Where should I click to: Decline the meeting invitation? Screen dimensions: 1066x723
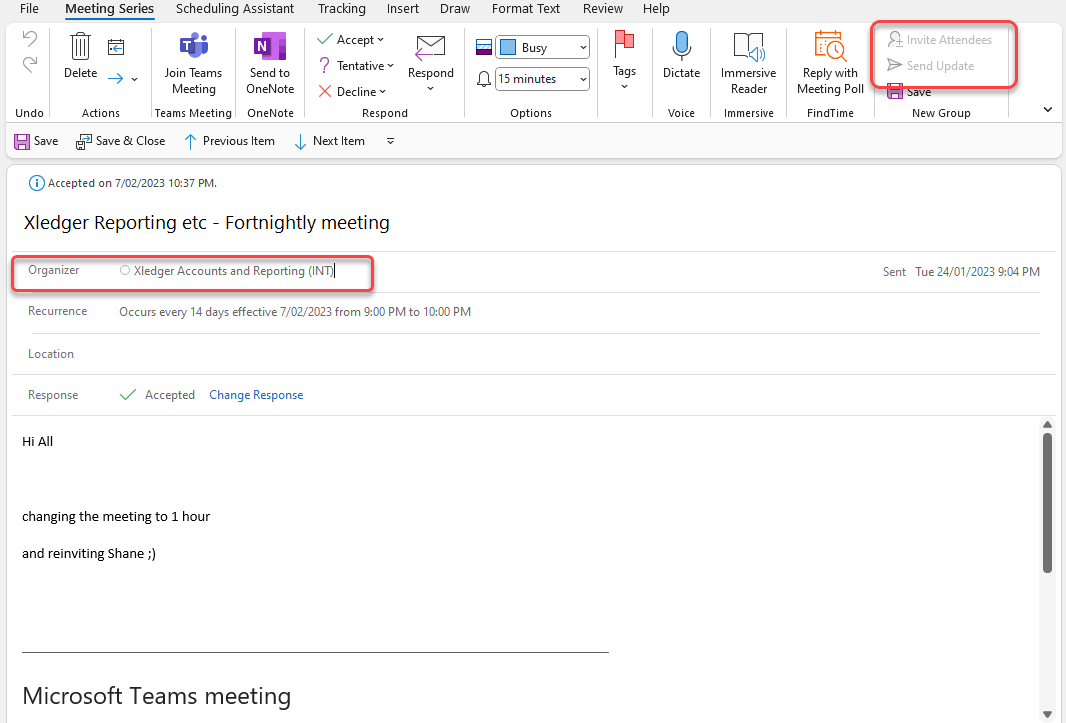point(347,91)
